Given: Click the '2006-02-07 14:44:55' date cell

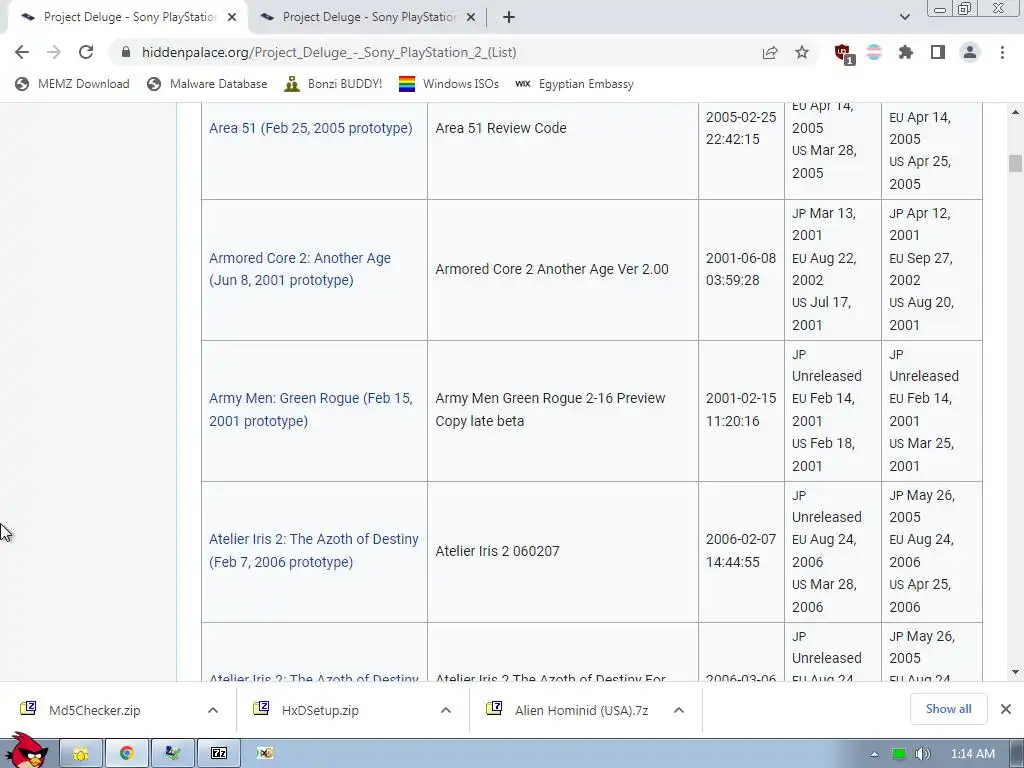Looking at the screenshot, I should (741, 551).
